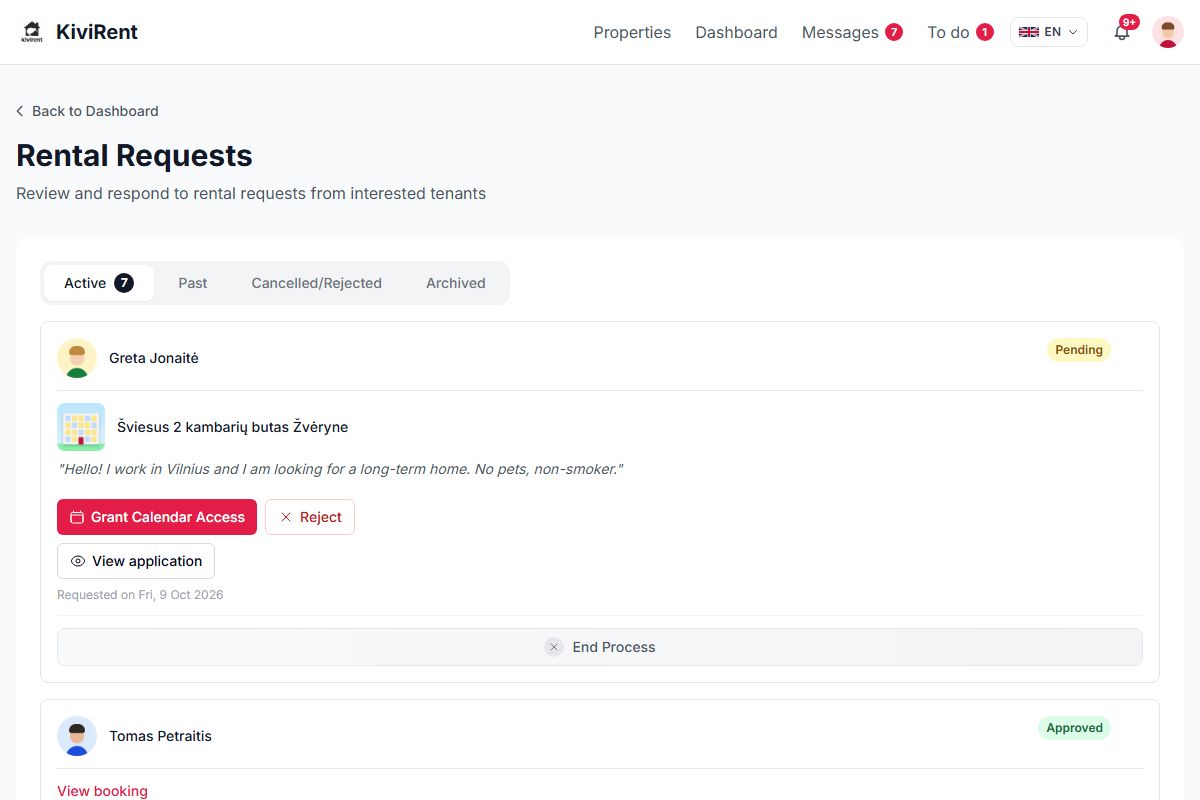Open the View booking link
The height and width of the screenshot is (800, 1200).
coord(102,791)
